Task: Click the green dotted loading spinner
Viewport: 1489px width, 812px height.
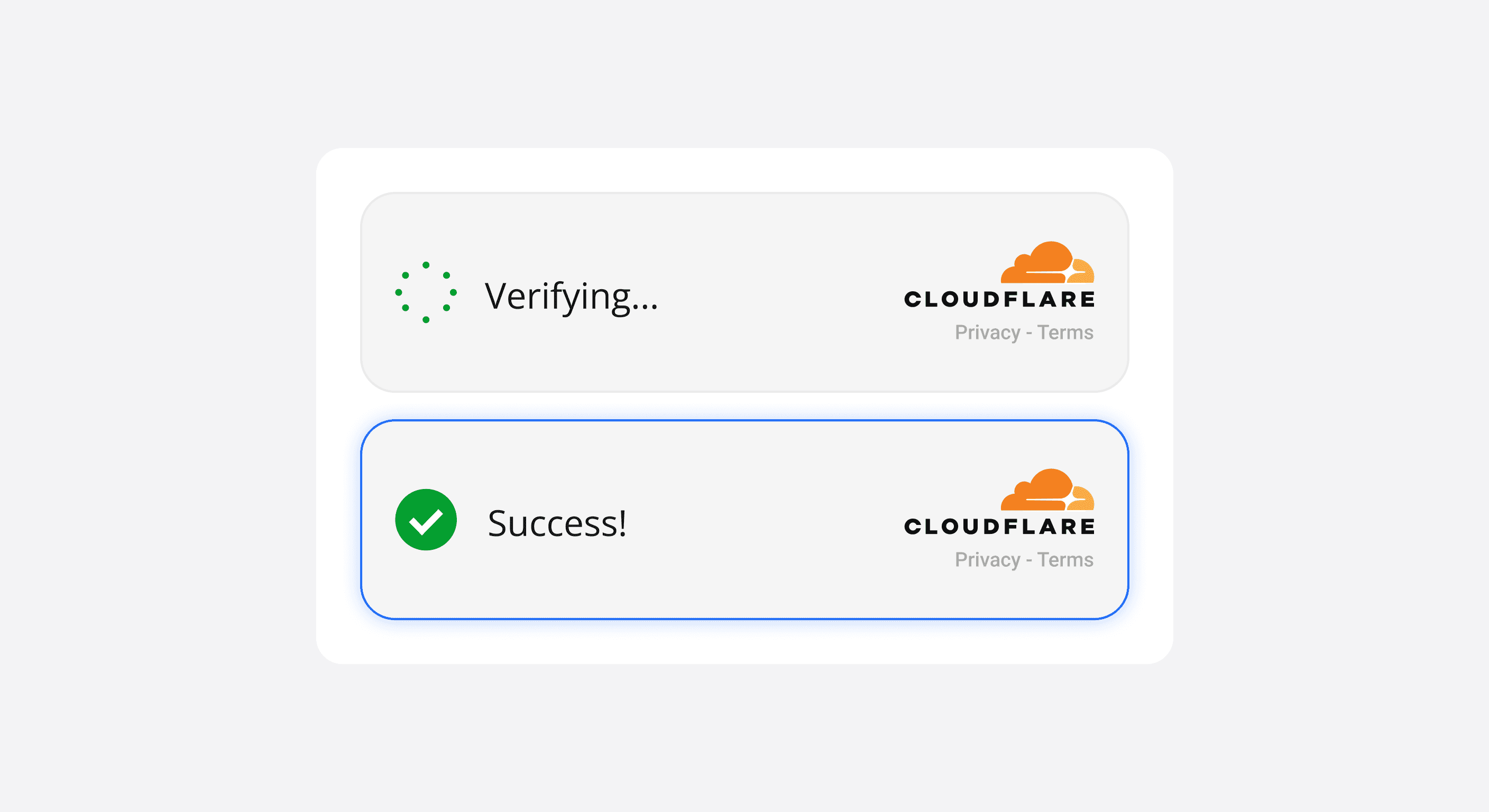Action: pos(426,292)
